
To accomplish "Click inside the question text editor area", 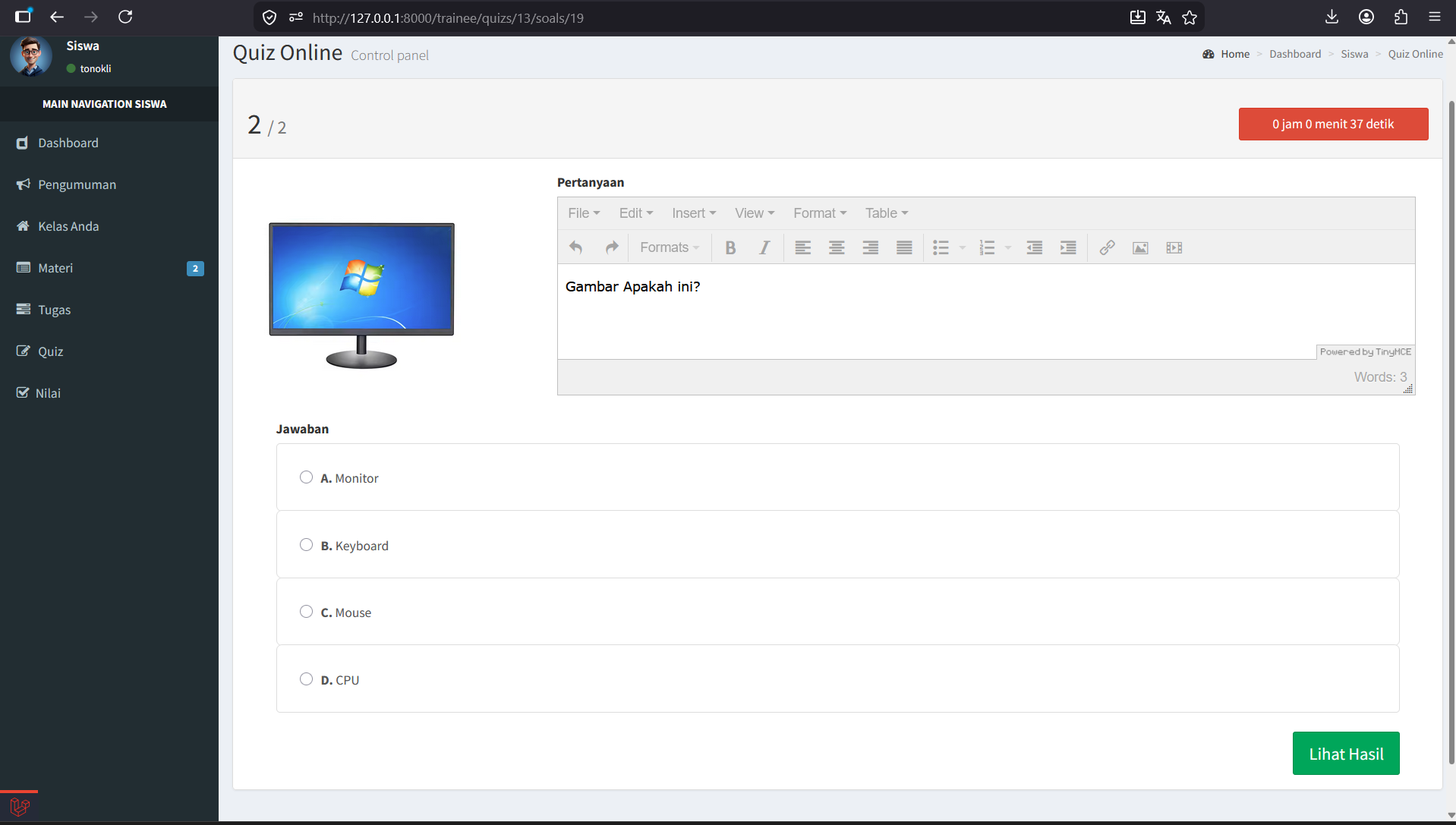I will point(985,312).
